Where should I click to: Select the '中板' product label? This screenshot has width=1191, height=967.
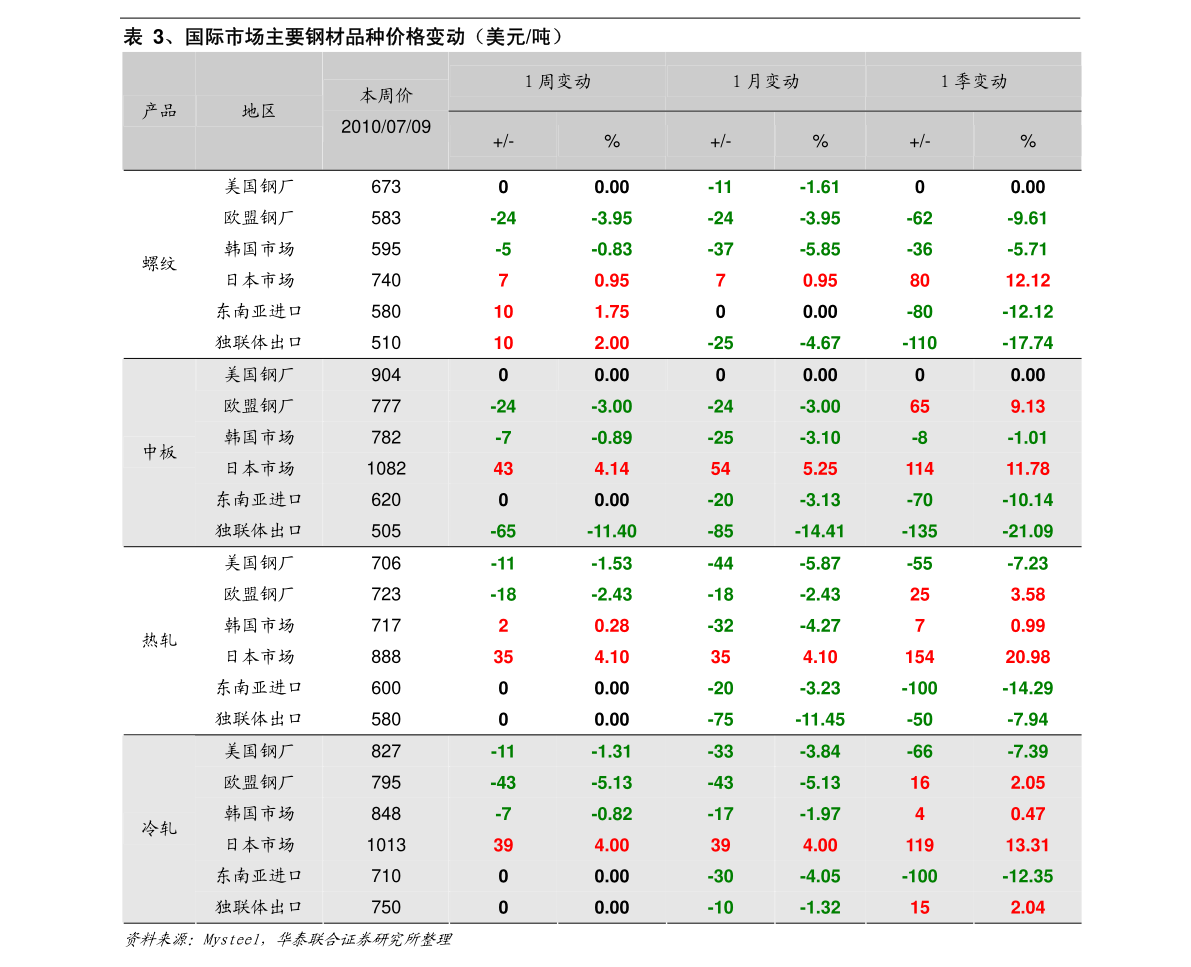click(160, 452)
